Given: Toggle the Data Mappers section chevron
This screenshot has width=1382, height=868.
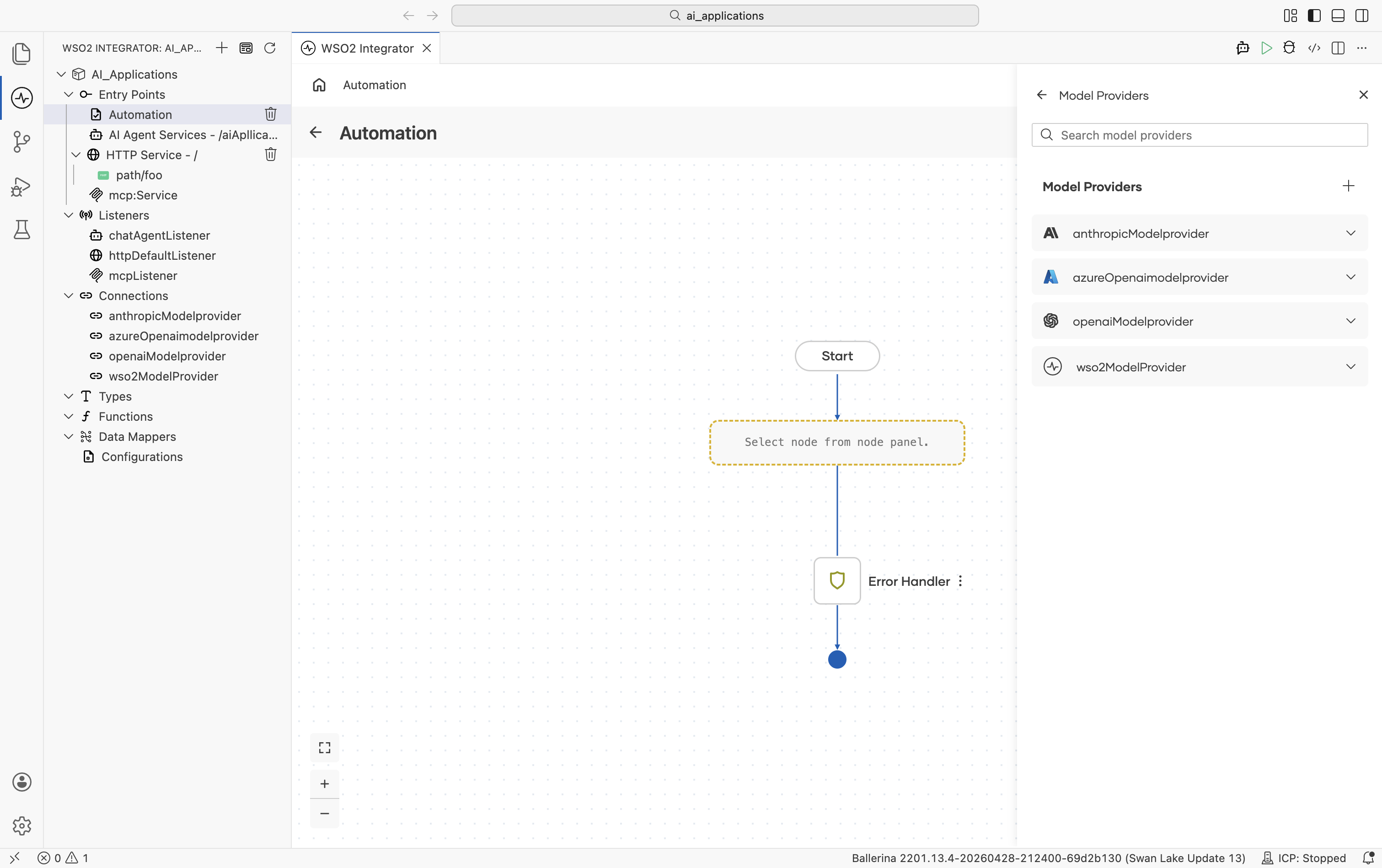Looking at the screenshot, I should coord(68,436).
